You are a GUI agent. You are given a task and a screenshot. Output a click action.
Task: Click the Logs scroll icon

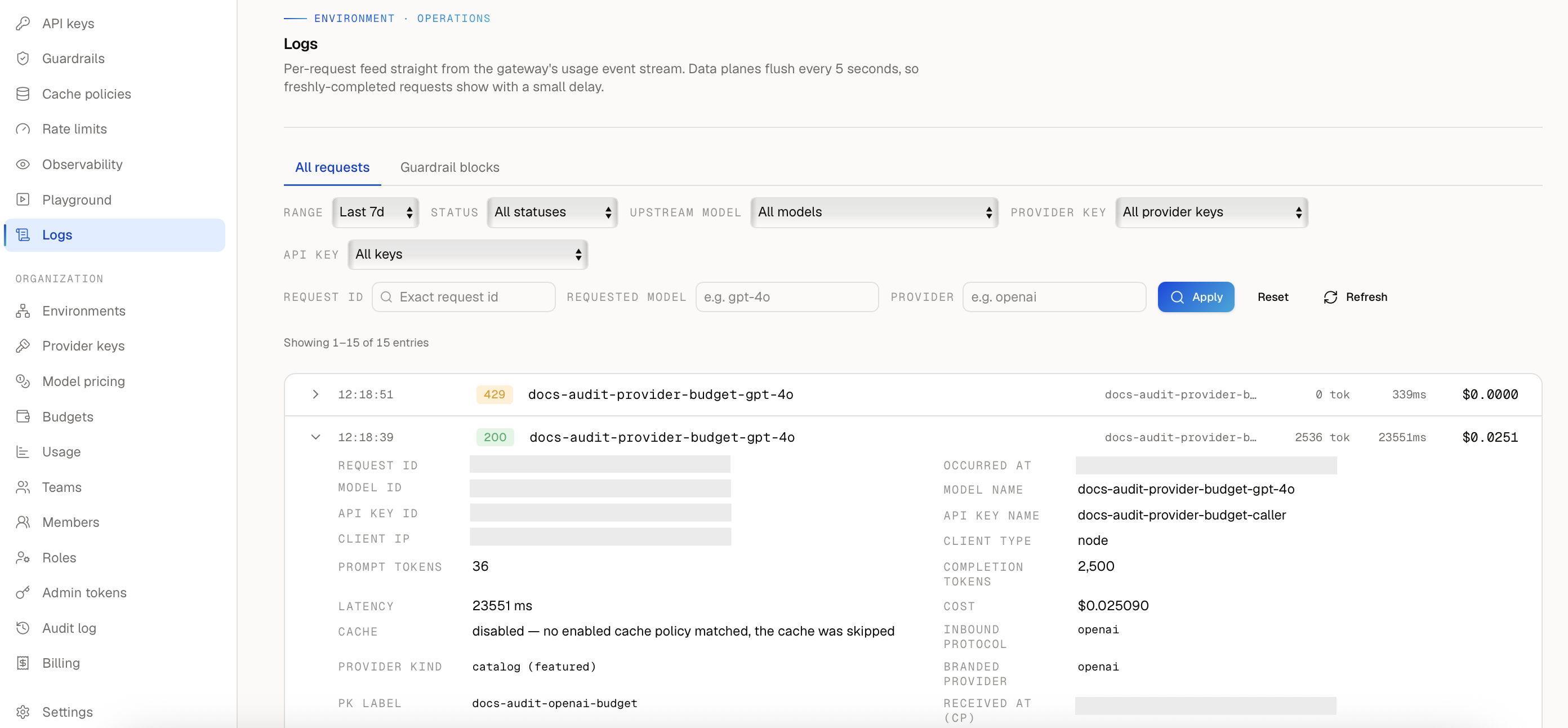(23, 234)
